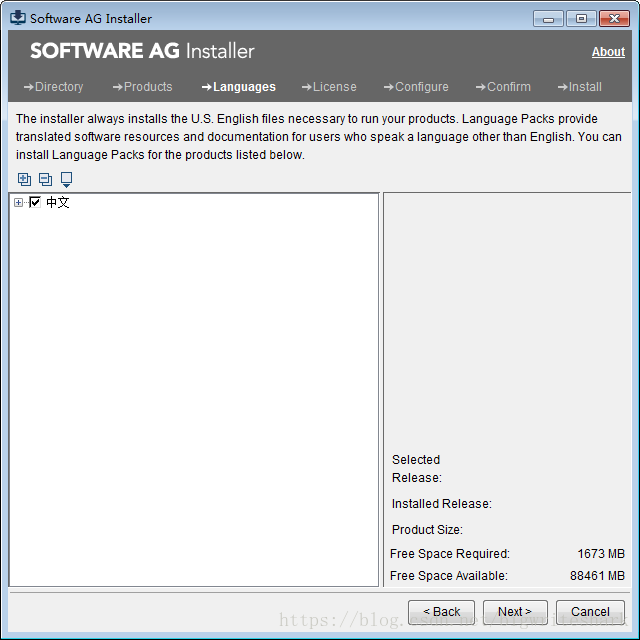This screenshot has width=640, height=640.
Task: Select the 中文 language row
Action: [58, 202]
